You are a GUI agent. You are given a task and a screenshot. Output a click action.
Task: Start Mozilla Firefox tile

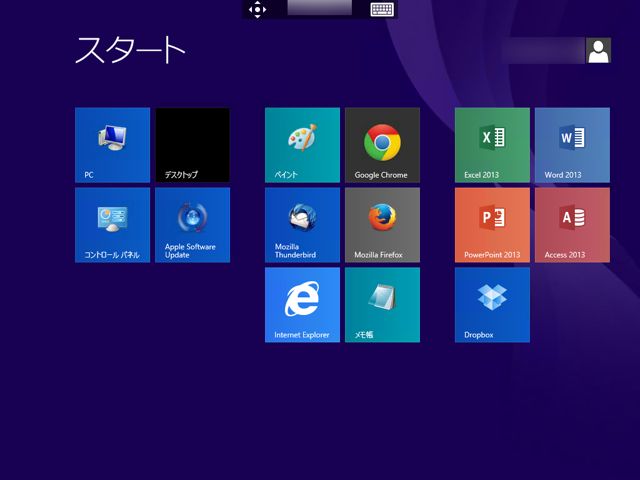(382, 225)
